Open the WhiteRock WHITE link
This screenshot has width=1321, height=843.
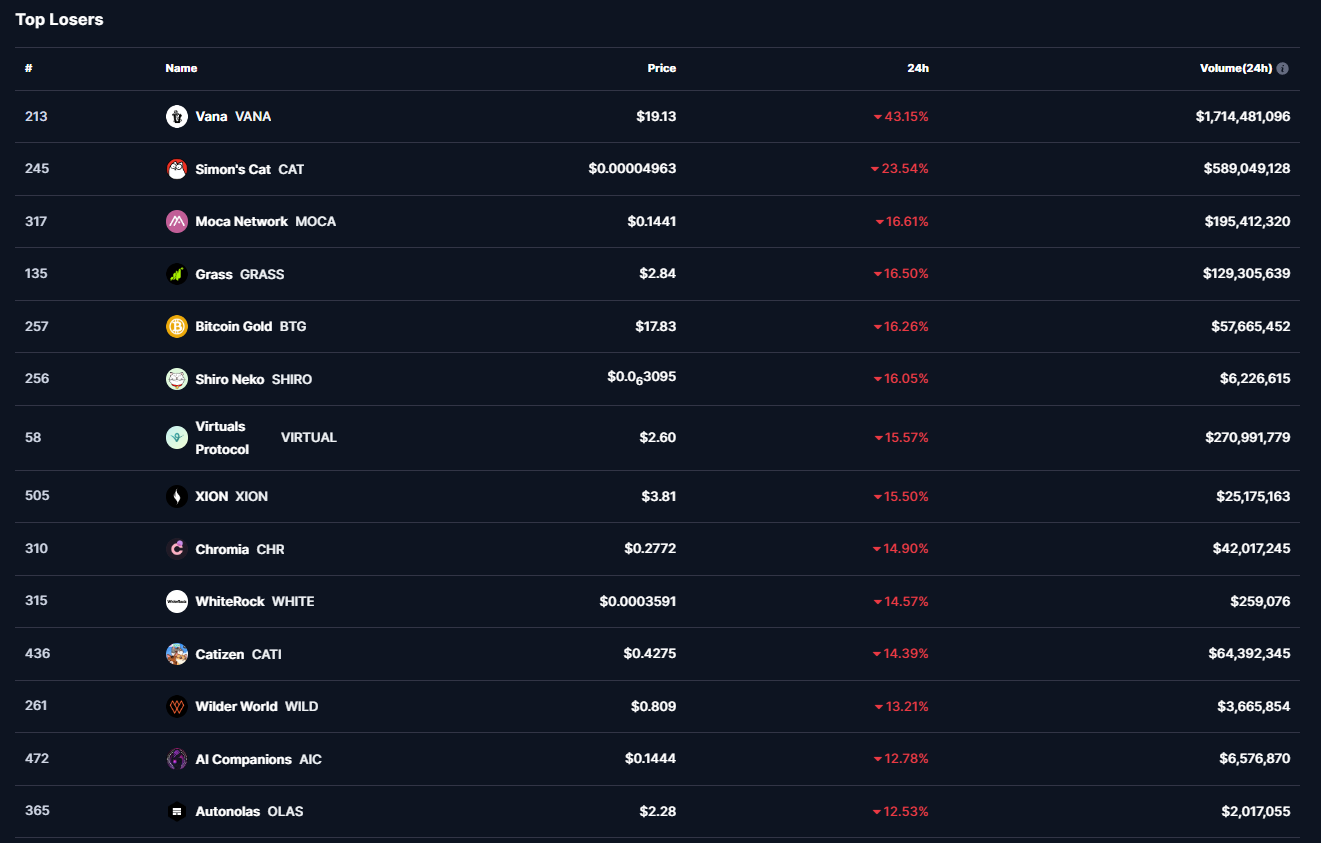coord(254,602)
